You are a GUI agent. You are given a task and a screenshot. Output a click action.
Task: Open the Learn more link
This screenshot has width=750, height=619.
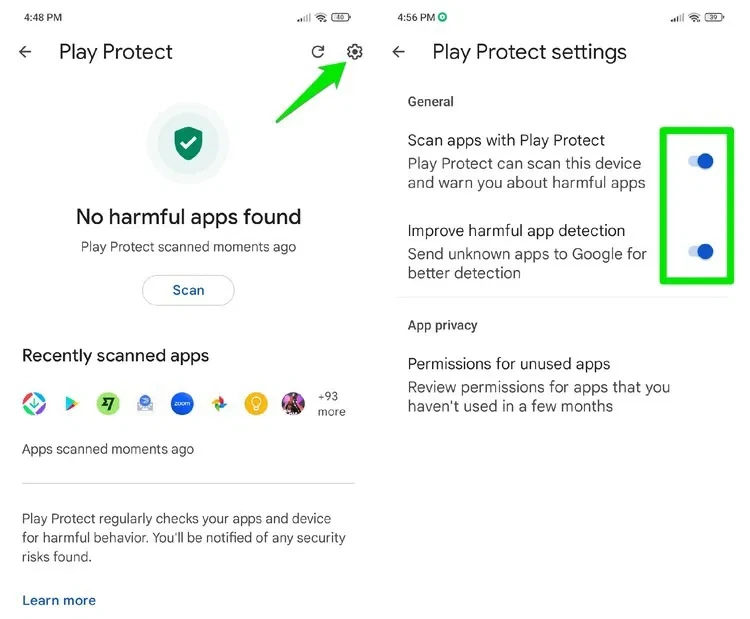pyautogui.click(x=59, y=600)
